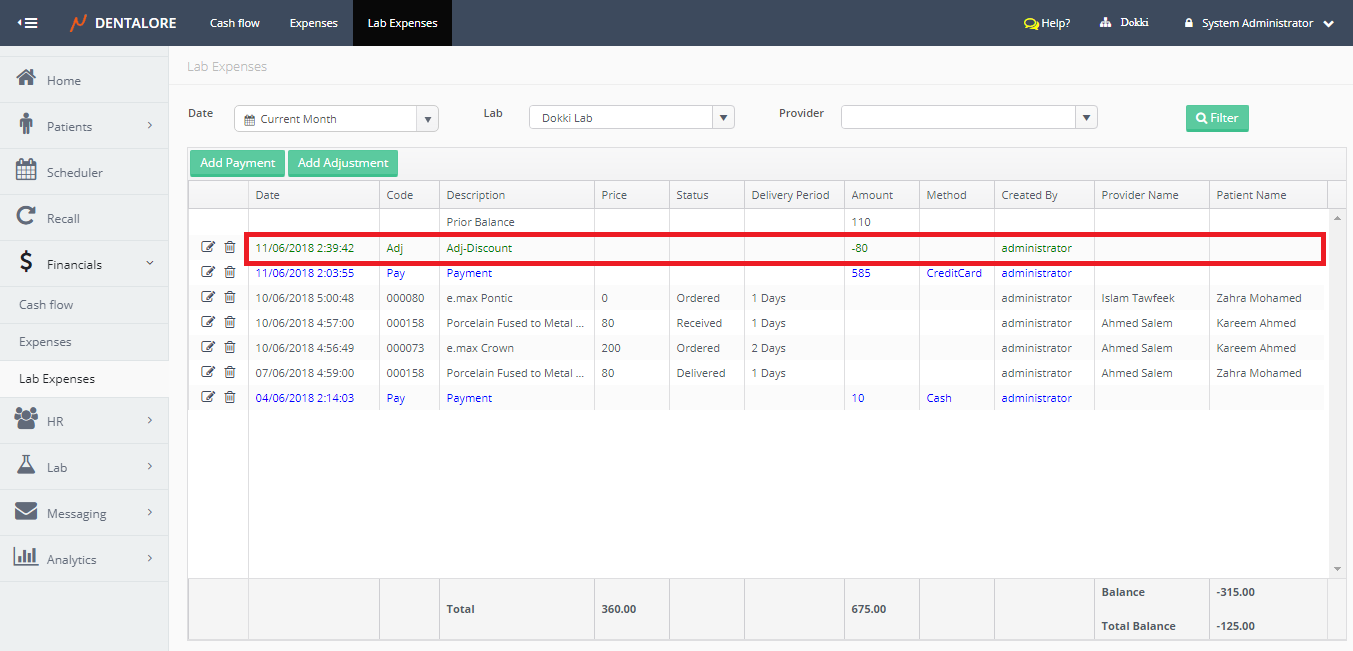Open the Provider dropdown arrow
Viewport: 1353px width, 651px height.
[1086, 118]
